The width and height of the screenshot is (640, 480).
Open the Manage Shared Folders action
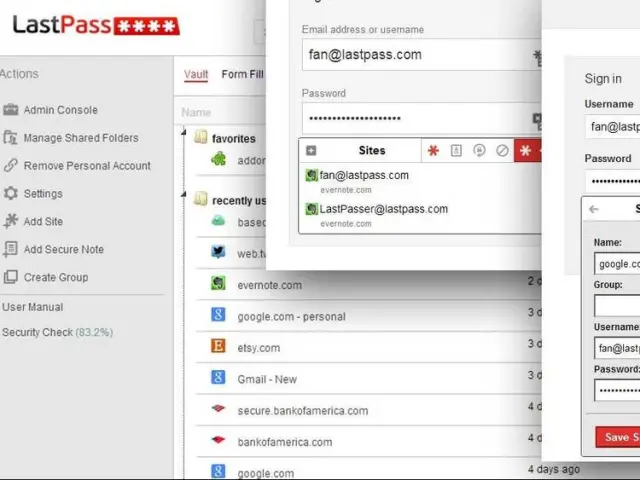pyautogui.click(x=81, y=138)
